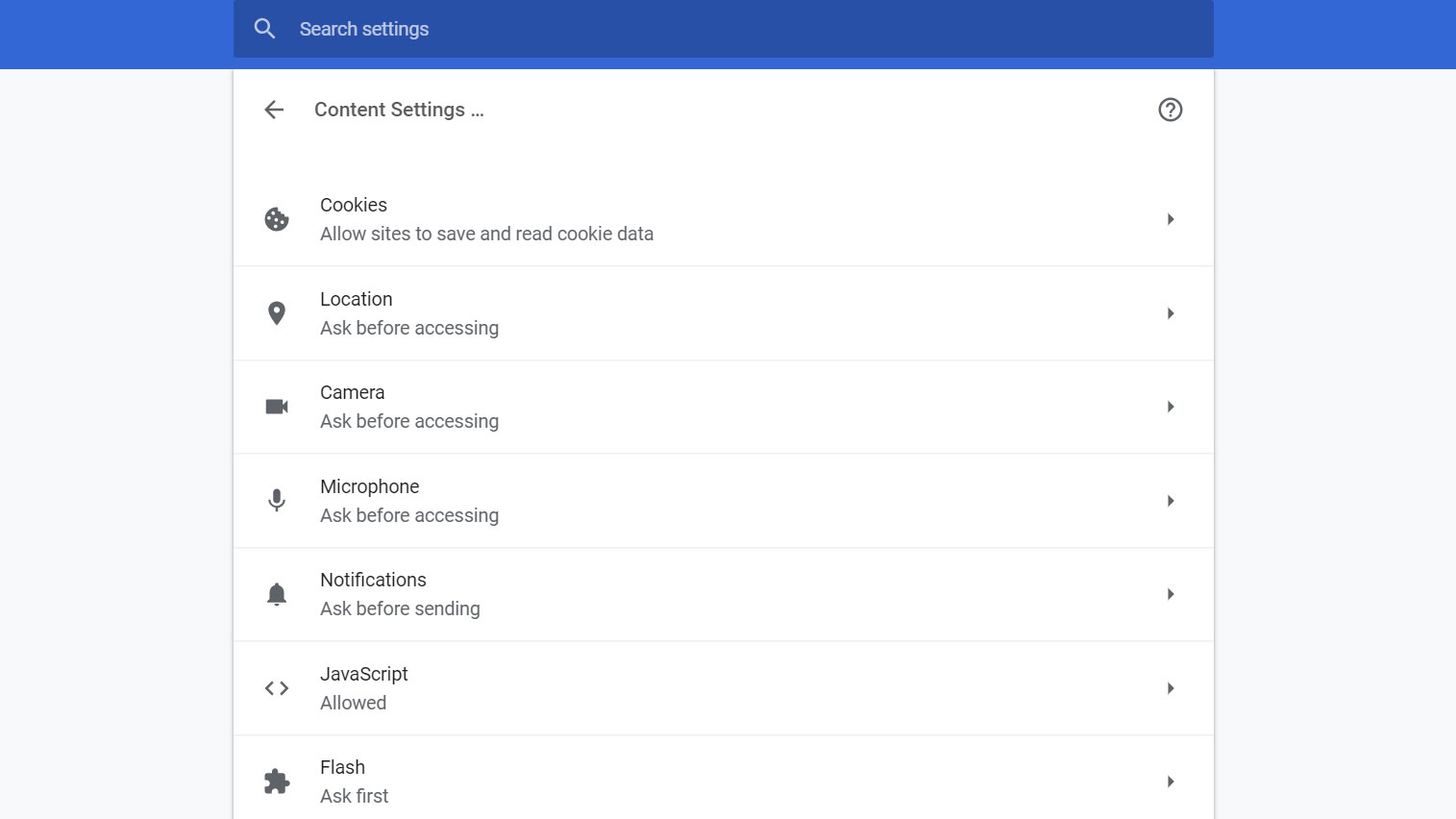Viewport: 1456px width, 819px height.
Task: Click the JavaScript code brackets icon
Action: (x=277, y=688)
